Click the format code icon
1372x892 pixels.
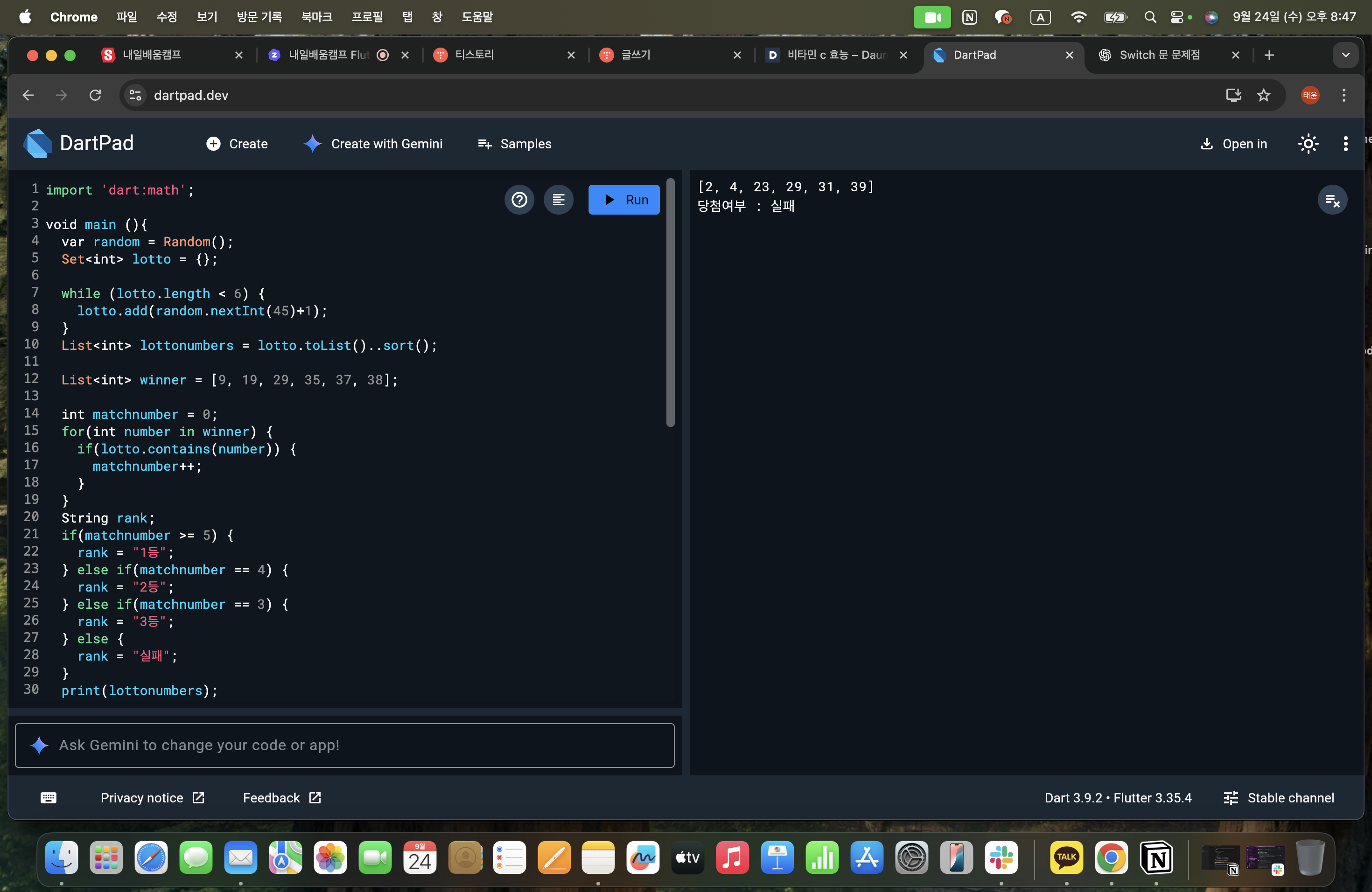(558, 199)
